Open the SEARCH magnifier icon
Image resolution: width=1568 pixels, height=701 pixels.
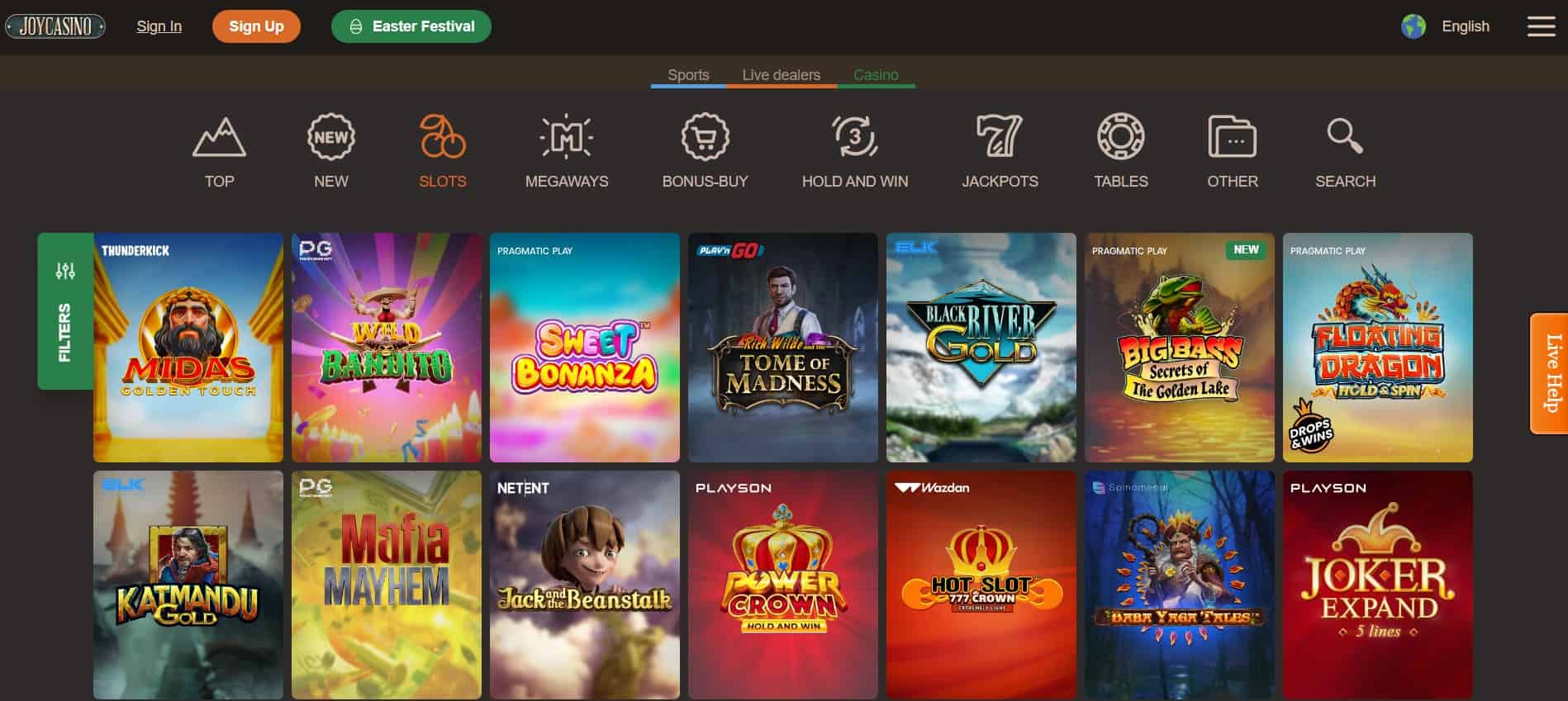click(x=1345, y=136)
